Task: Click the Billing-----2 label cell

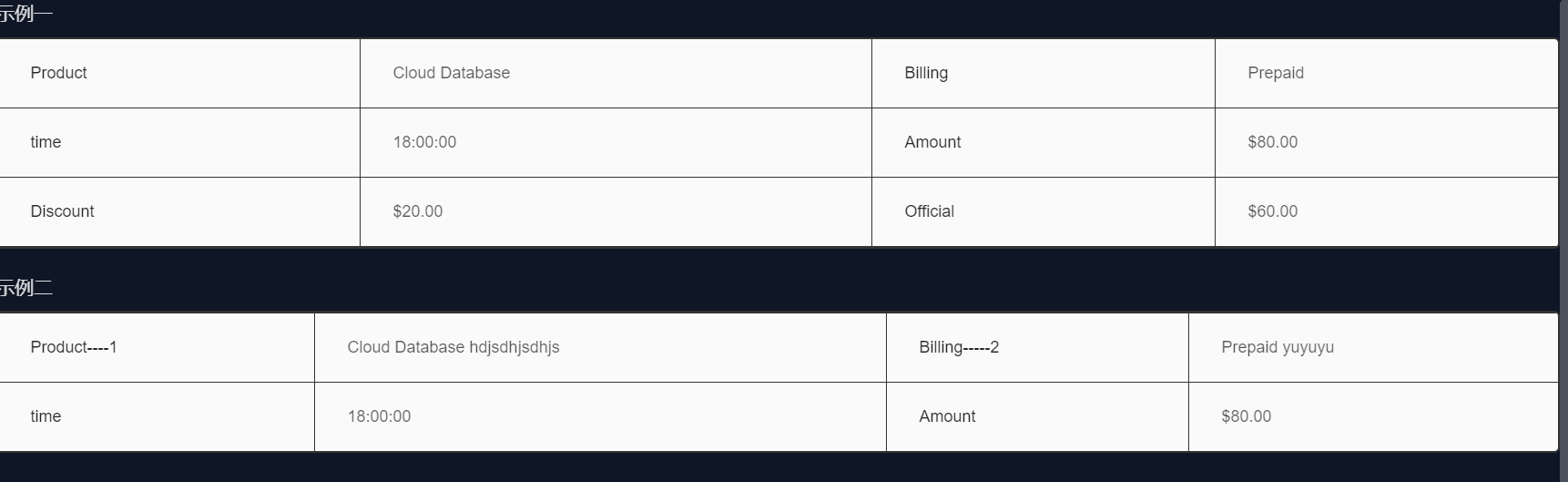Action: pos(959,347)
